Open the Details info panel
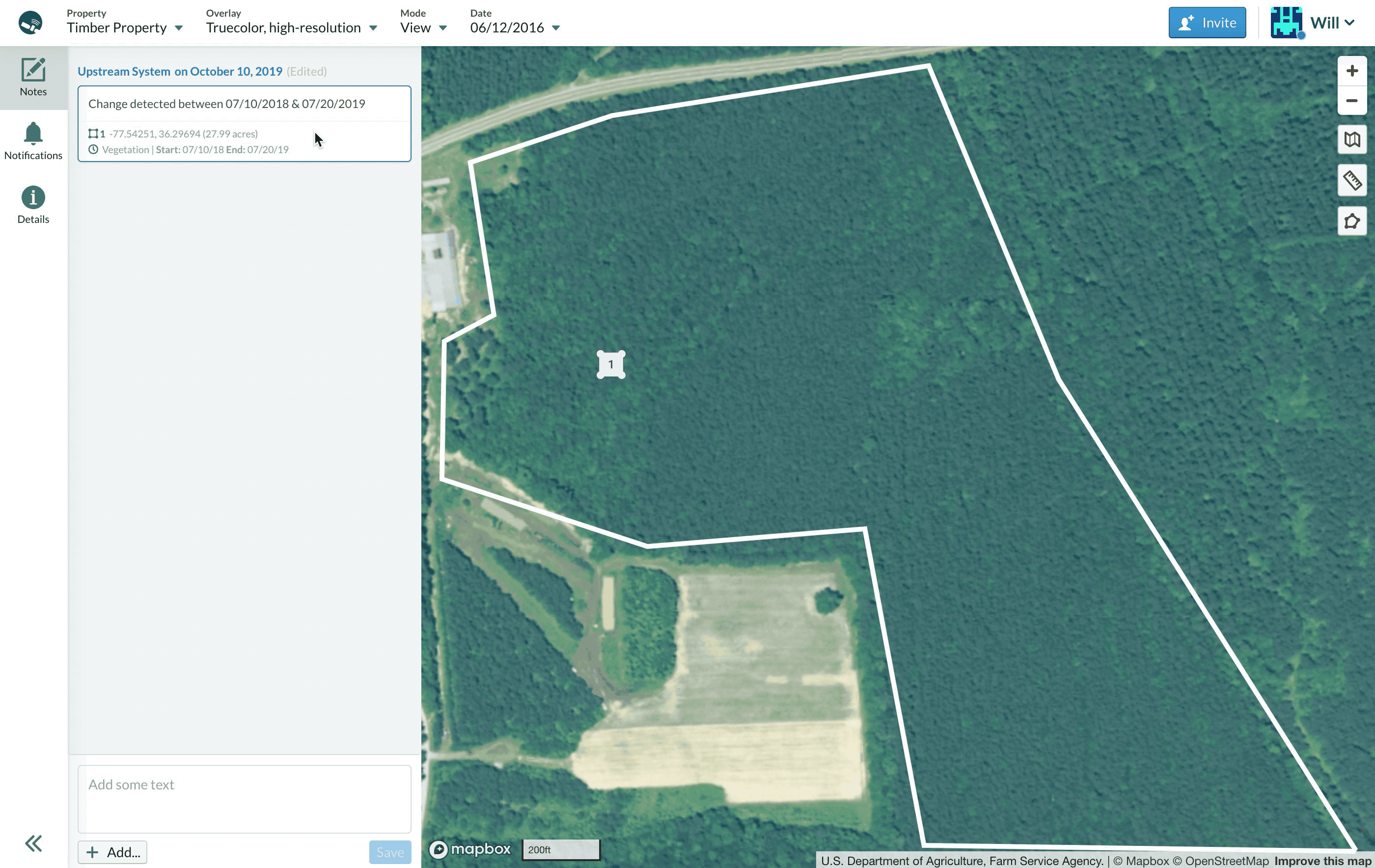This screenshot has height=868, width=1375. click(x=33, y=205)
